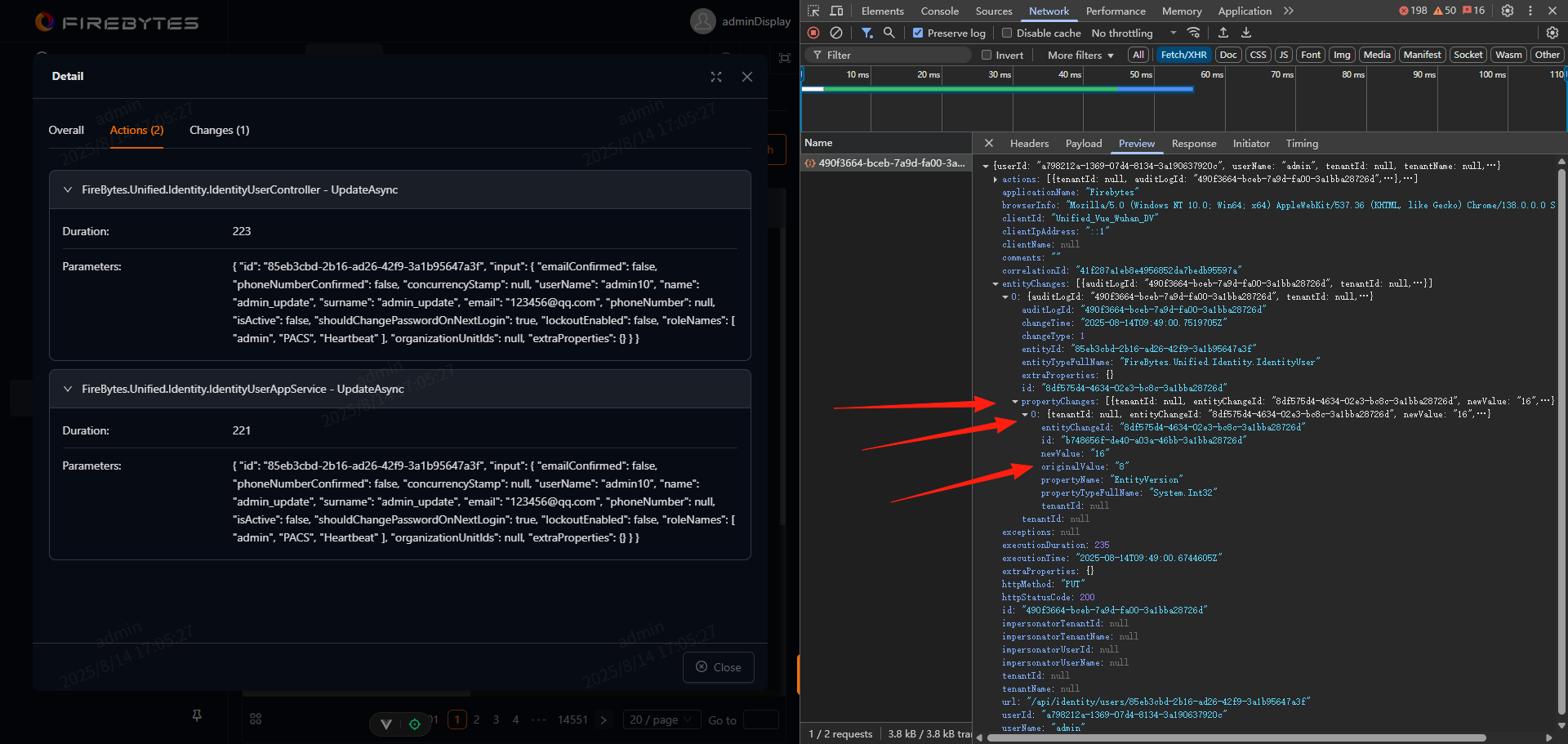The width and height of the screenshot is (1568, 744).
Task: Expand the Detail dialog to fullscreen
Action: (716, 77)
